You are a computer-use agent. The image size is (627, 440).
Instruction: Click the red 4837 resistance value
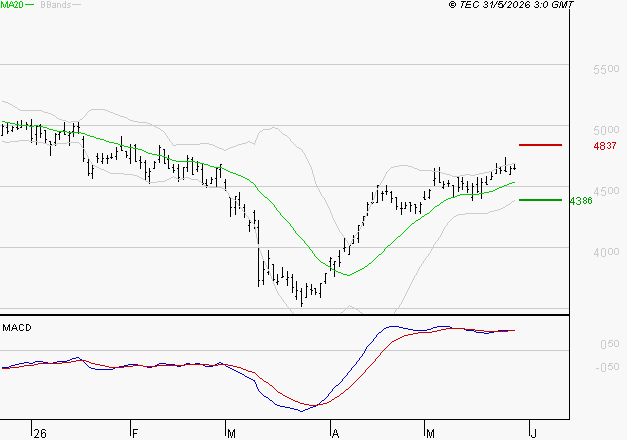click(x=605, y=146)
